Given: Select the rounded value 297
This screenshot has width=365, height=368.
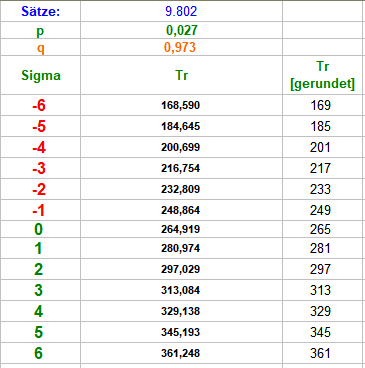Looking at the screenshot, I should (322, 269).
